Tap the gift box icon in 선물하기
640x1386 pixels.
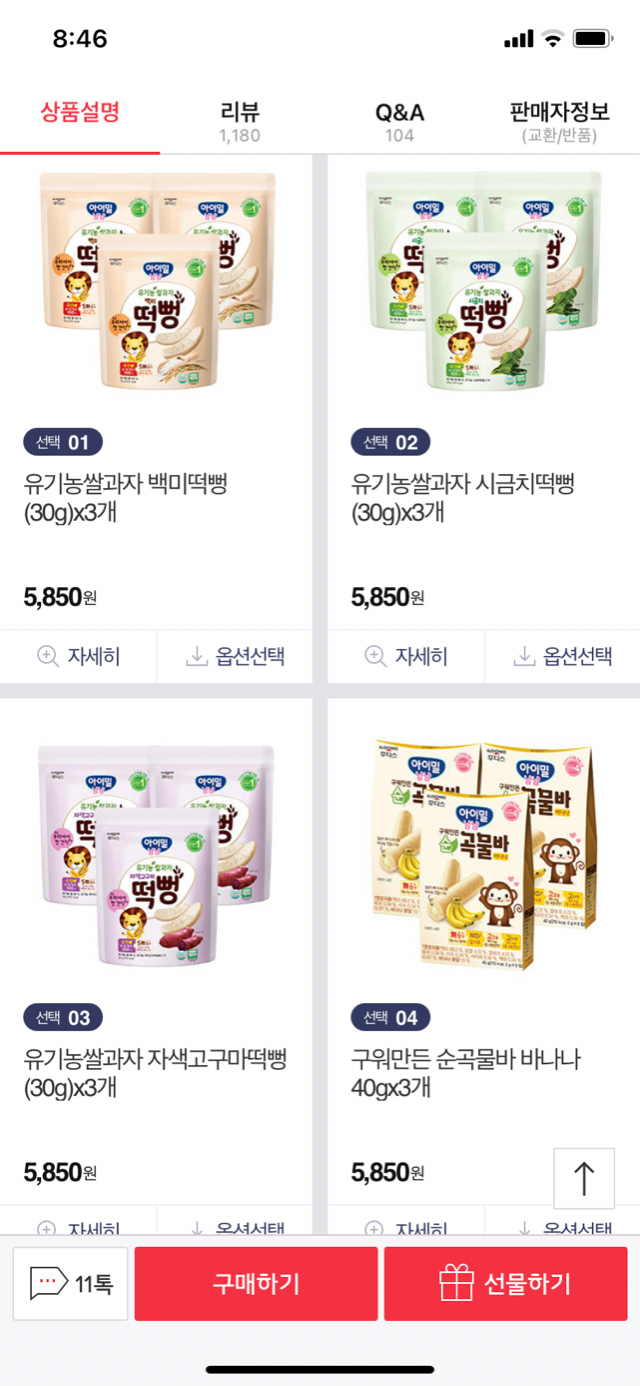(x=456, y=1283)
